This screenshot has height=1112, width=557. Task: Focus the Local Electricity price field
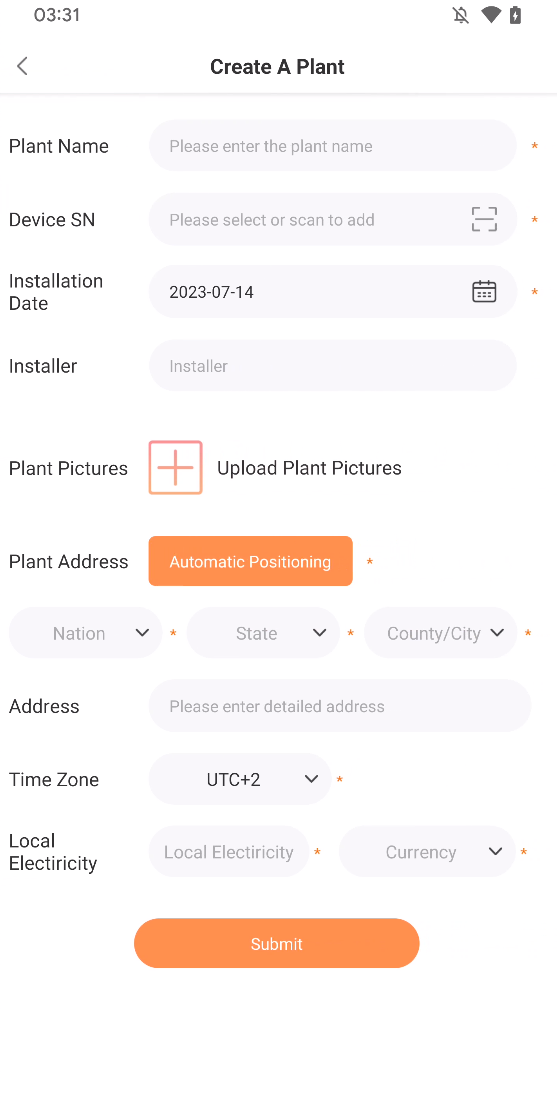click(x=228, y=851)
